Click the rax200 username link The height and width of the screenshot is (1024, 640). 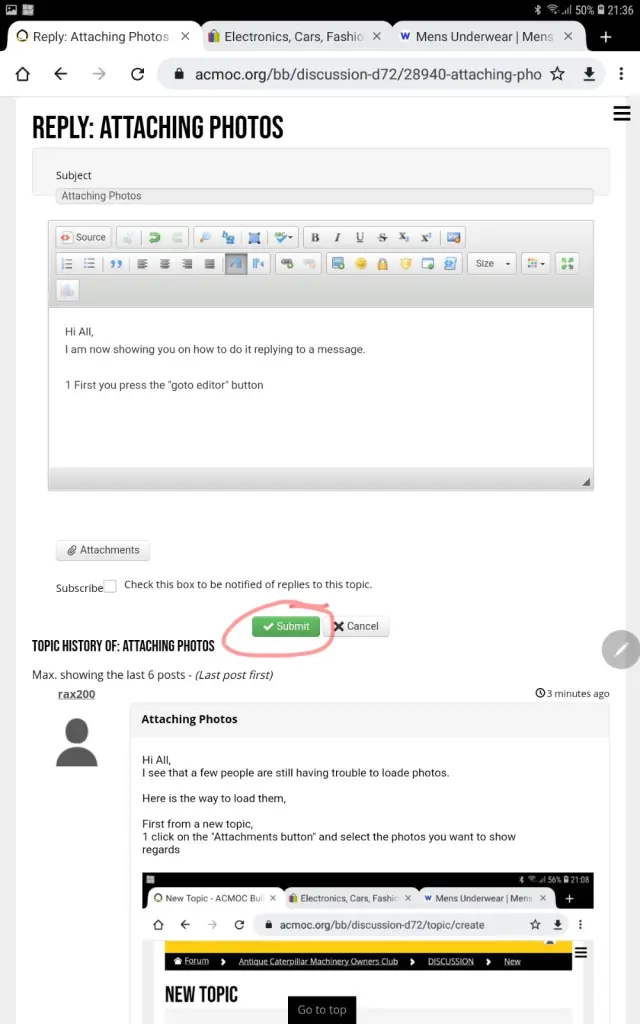[77, 694]
